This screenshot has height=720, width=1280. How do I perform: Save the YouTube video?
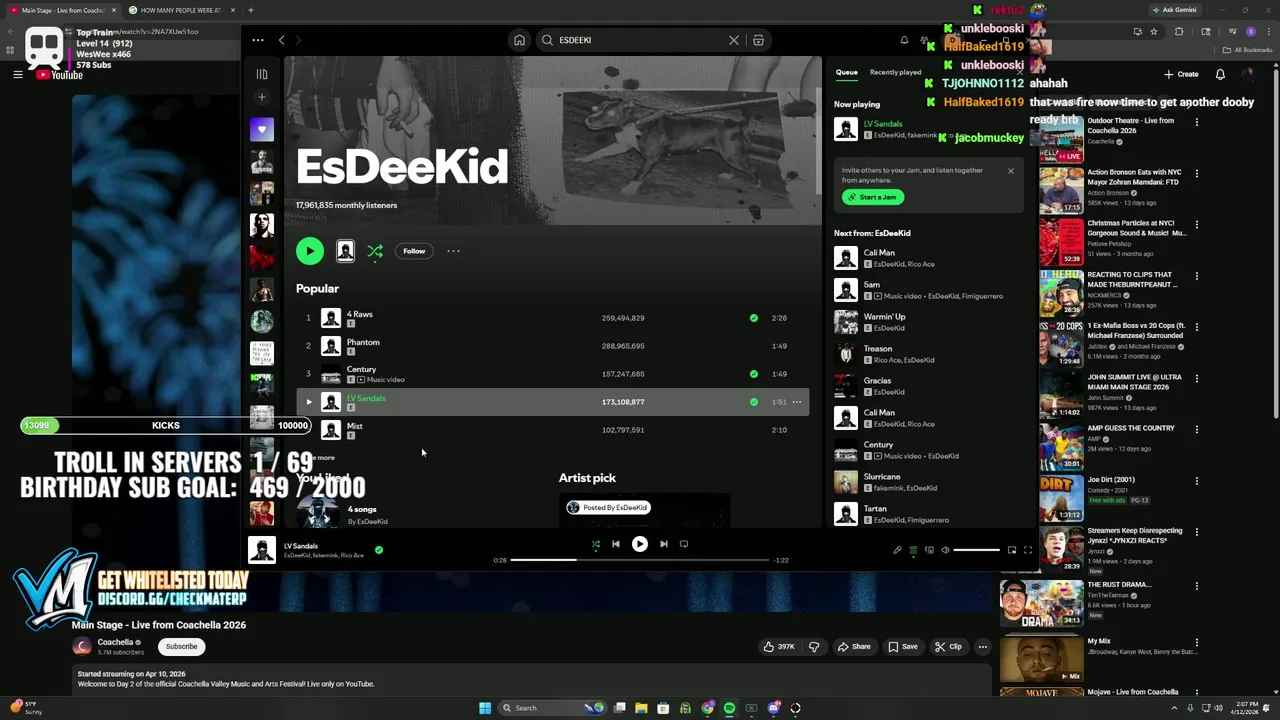(x=903, y=647)
